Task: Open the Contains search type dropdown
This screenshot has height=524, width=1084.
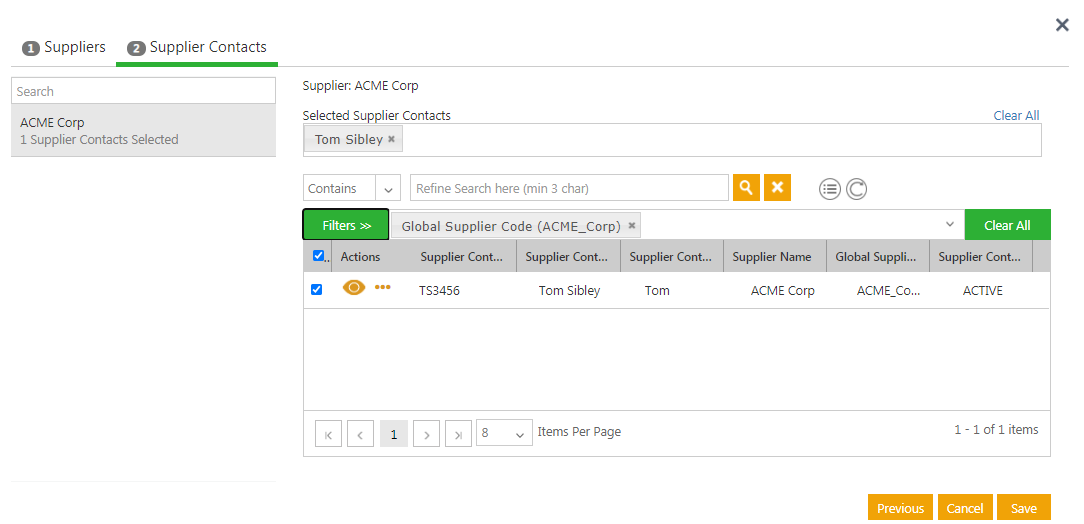Action: pyautogui.click(x=388, y=189)
